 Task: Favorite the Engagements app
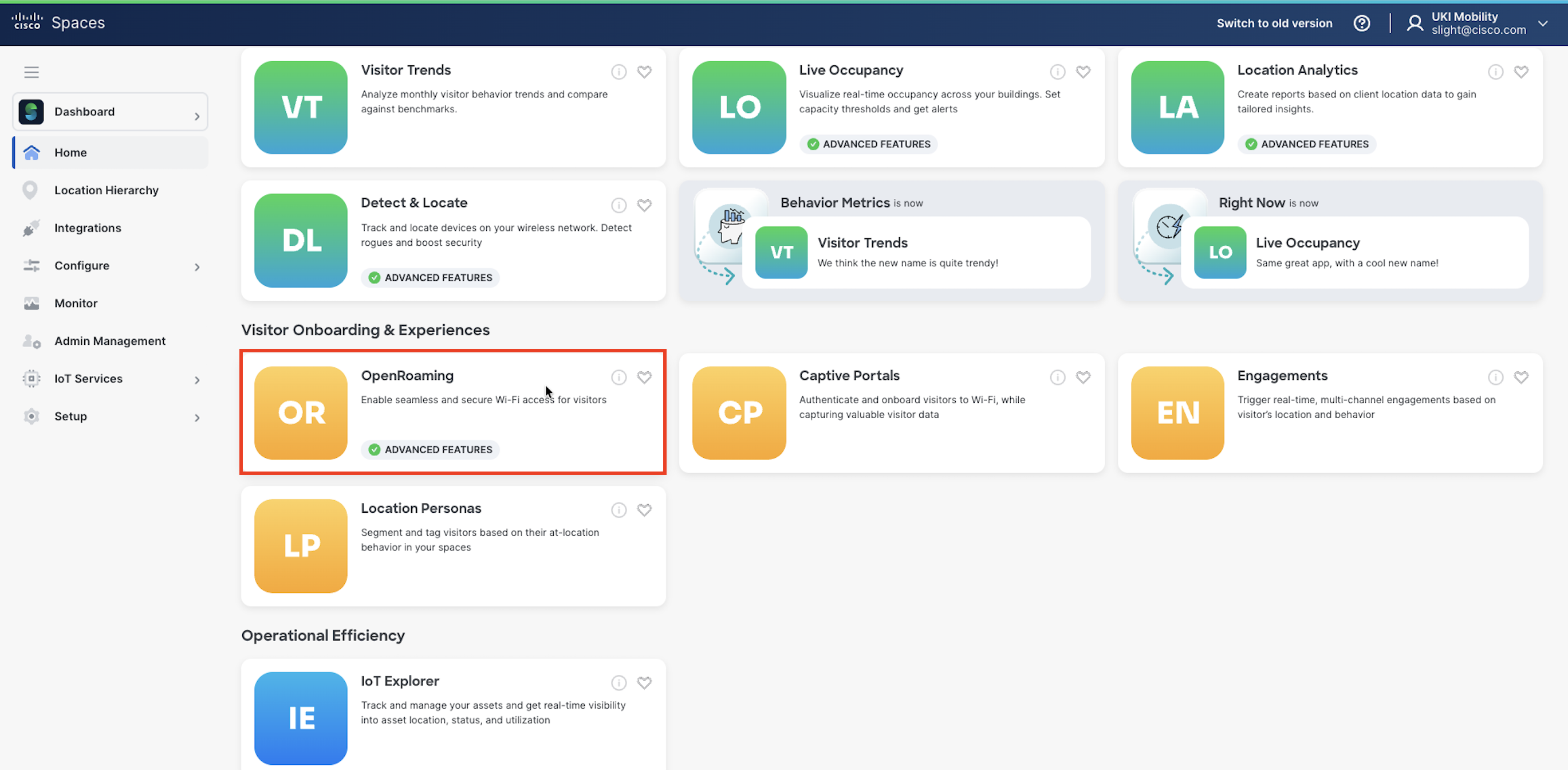[x=1521, y=377]
